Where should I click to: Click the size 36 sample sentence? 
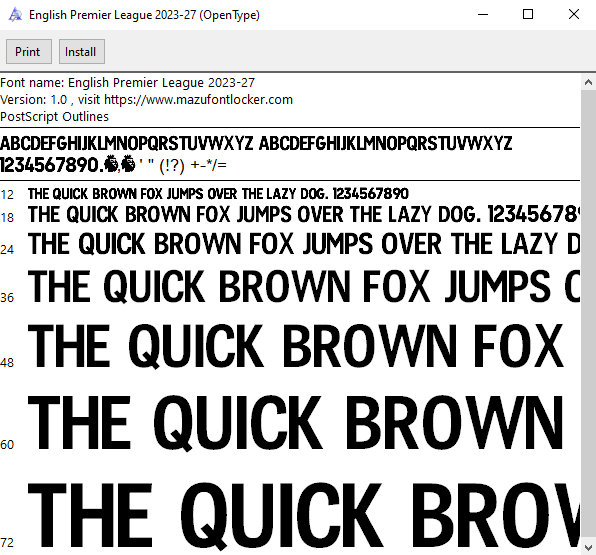pyautogui.click(x=304, y=287)
